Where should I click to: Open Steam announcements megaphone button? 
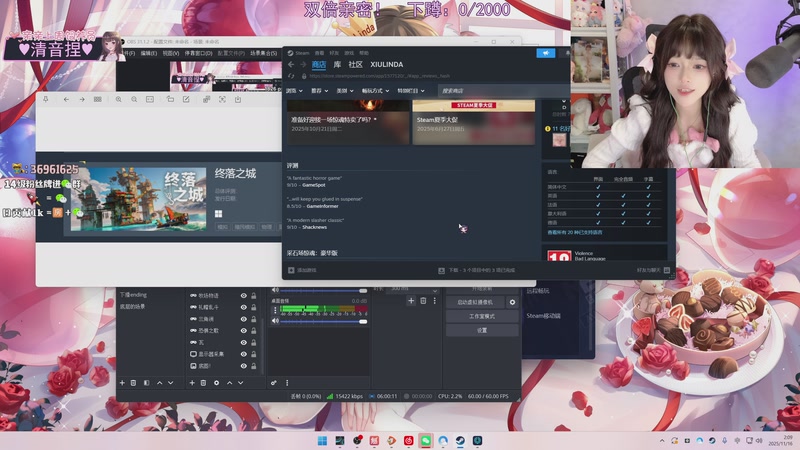(x=545, y=53)
